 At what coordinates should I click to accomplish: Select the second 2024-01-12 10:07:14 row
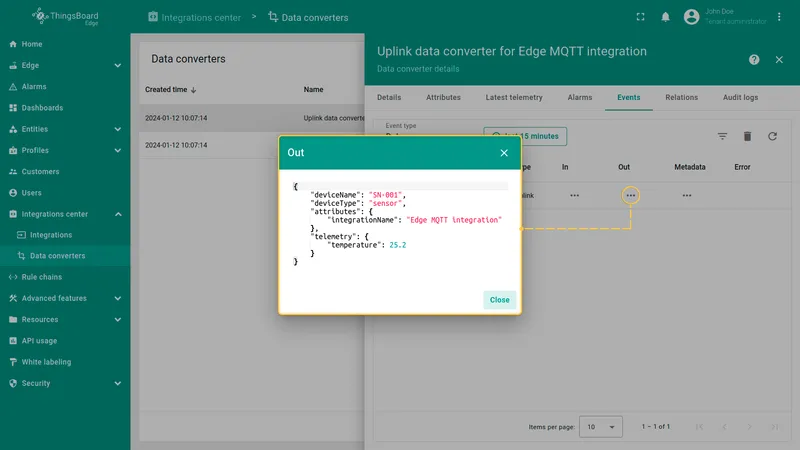[252, 145]
